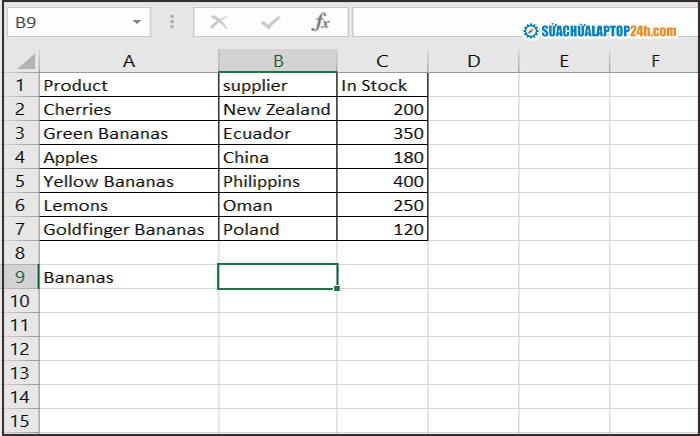Open the Name Box dropdown arrow
This screenshot has height=436, width=700.
(x=137, y=22)
